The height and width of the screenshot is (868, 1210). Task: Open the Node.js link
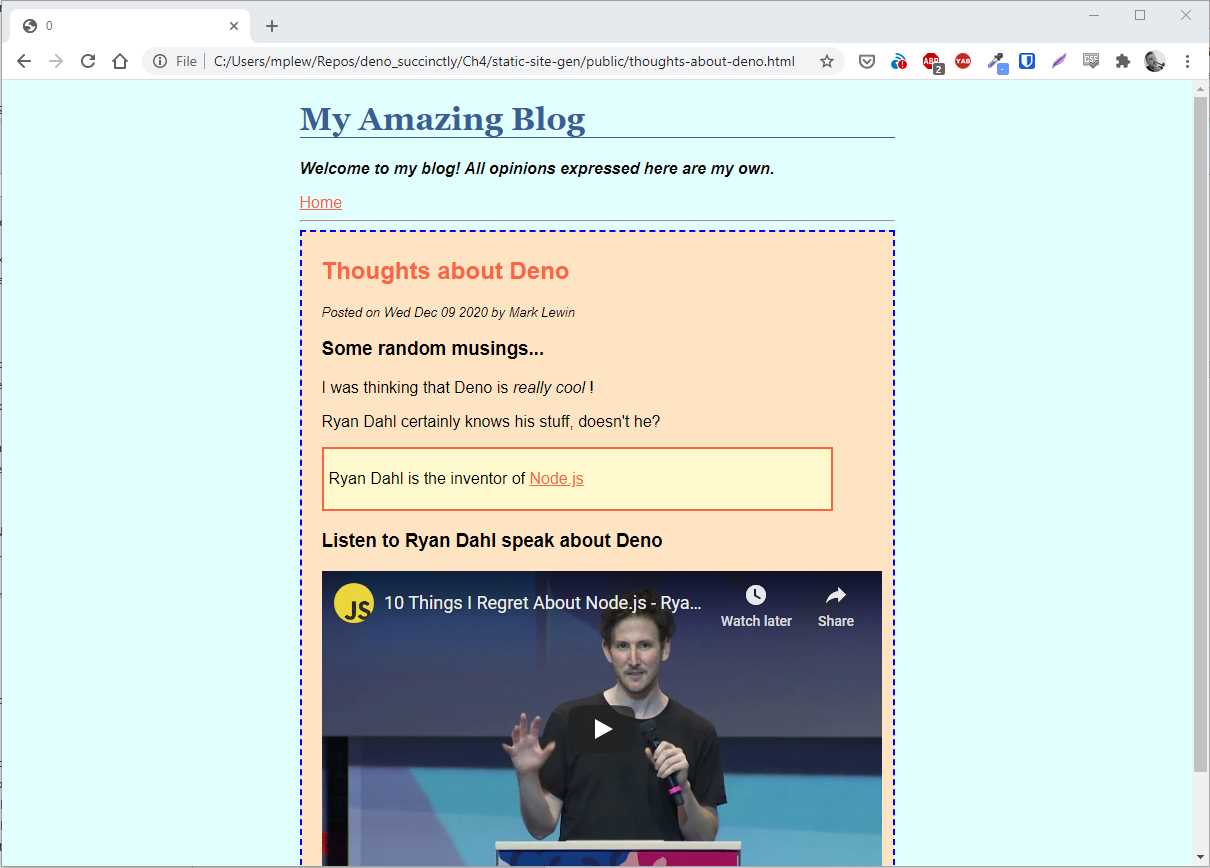[556, 479]
